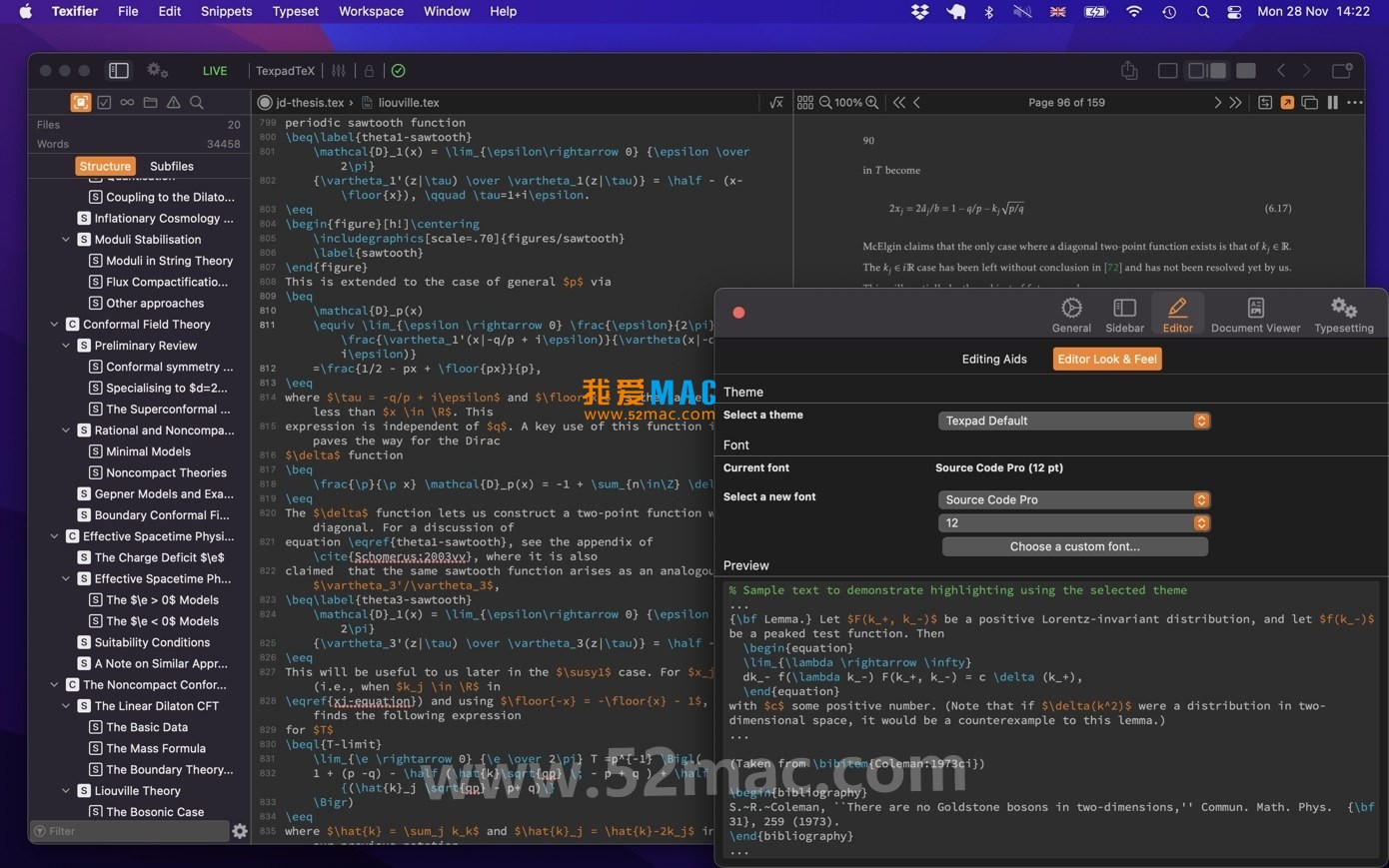The image size is (1389, 868).
Task: Go to the next PDF page
Action: coord(1217,102)
